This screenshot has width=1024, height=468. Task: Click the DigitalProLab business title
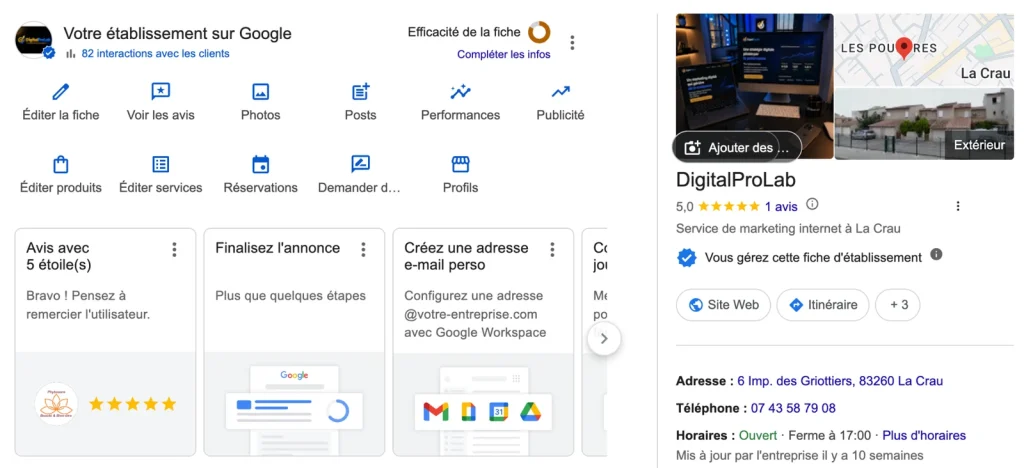(x=736, y=179)
